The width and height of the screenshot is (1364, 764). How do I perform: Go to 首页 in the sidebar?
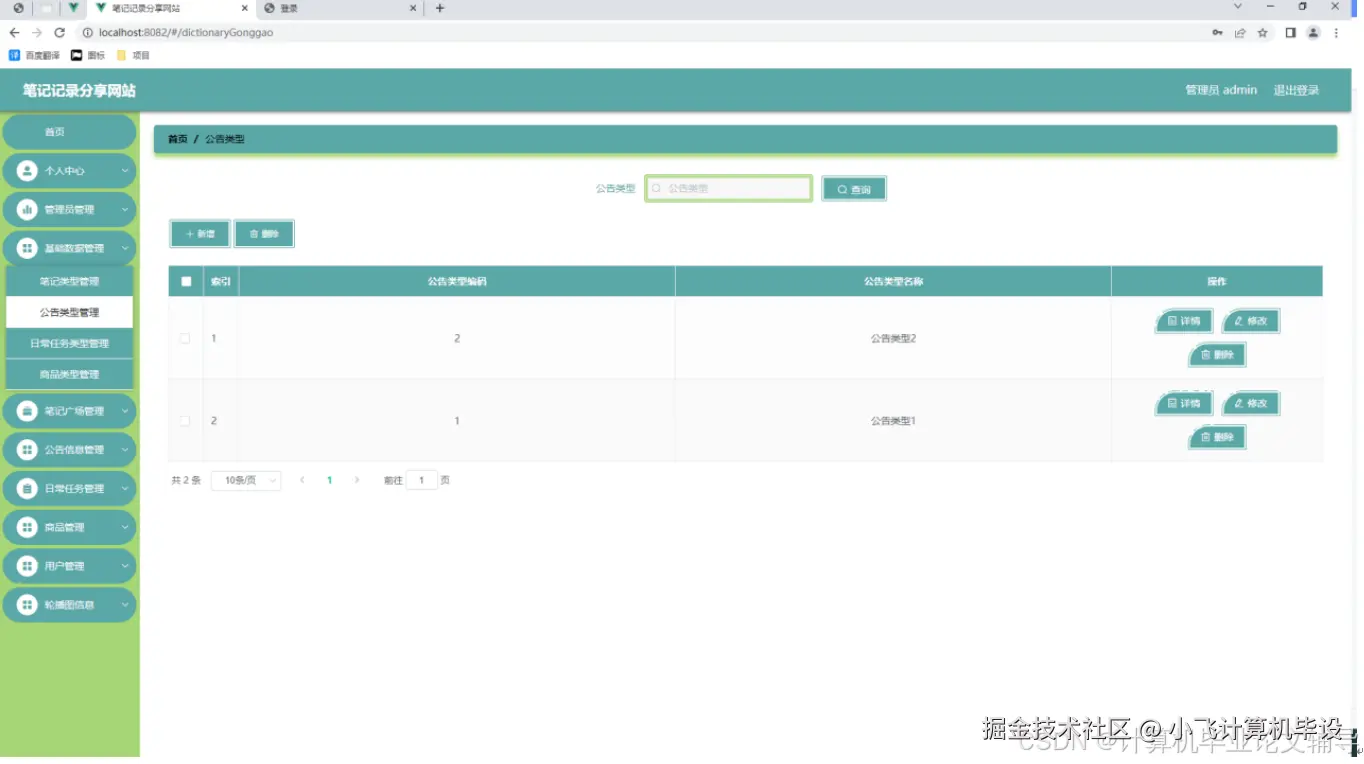click(69, 132)
